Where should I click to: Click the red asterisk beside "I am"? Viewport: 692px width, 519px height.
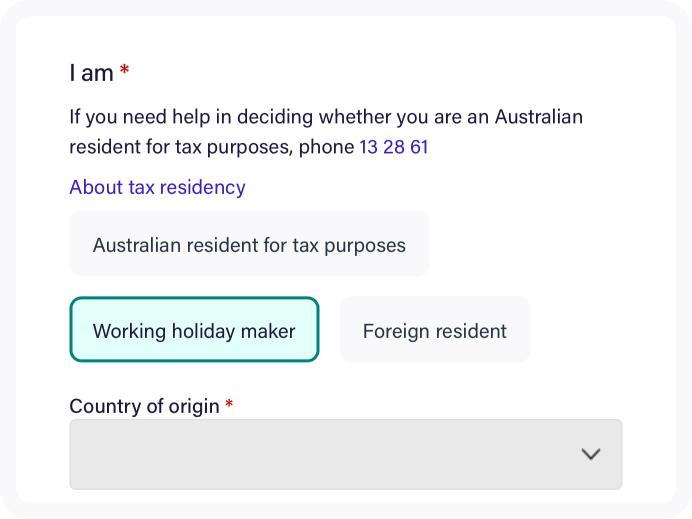tap(124, 72)
